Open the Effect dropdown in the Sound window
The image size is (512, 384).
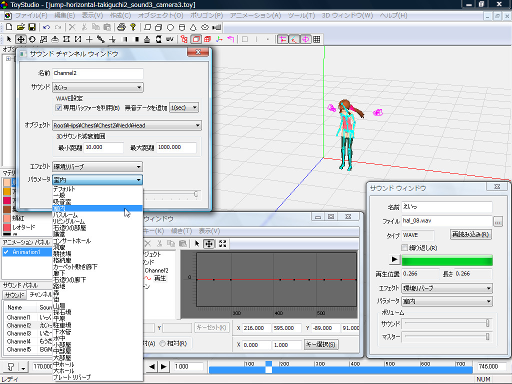[447, 288]
